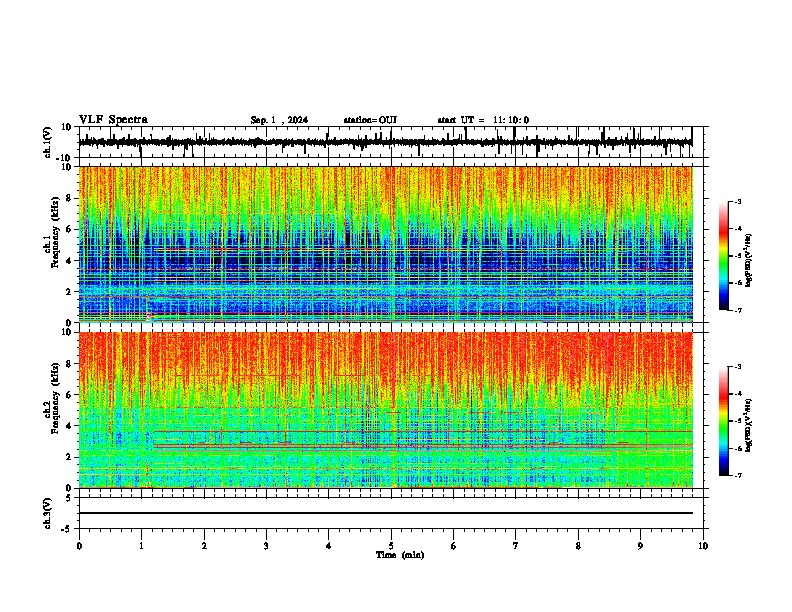Click the ch.1 voltage waveform trace panel
The height and width of the screenshot is (612, 792).
(x=391, y=142)
